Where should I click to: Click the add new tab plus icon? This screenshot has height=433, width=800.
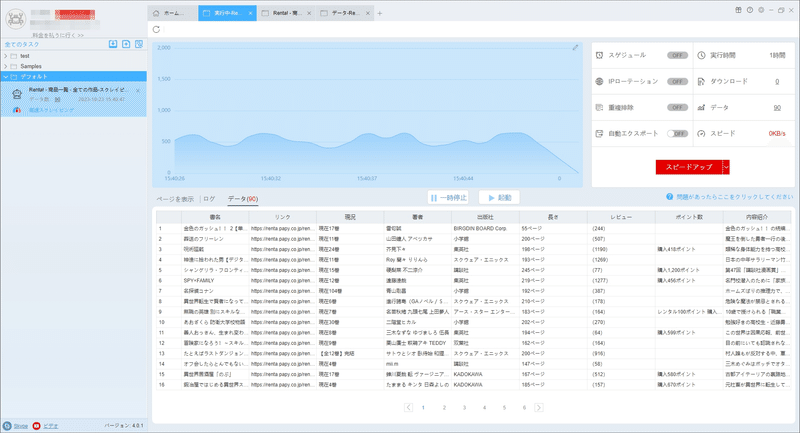(380, 13)
